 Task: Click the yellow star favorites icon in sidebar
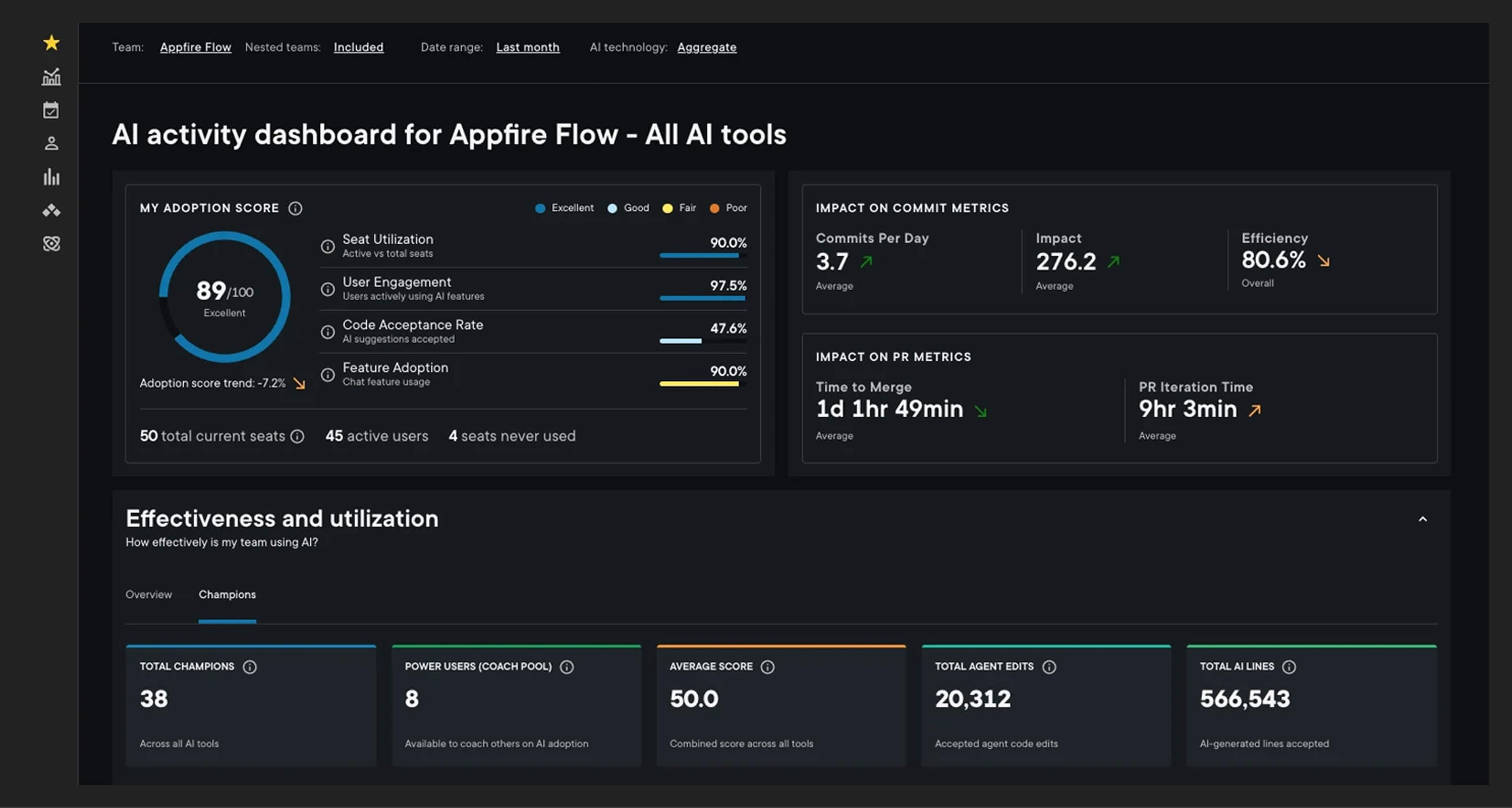point(52,43)
